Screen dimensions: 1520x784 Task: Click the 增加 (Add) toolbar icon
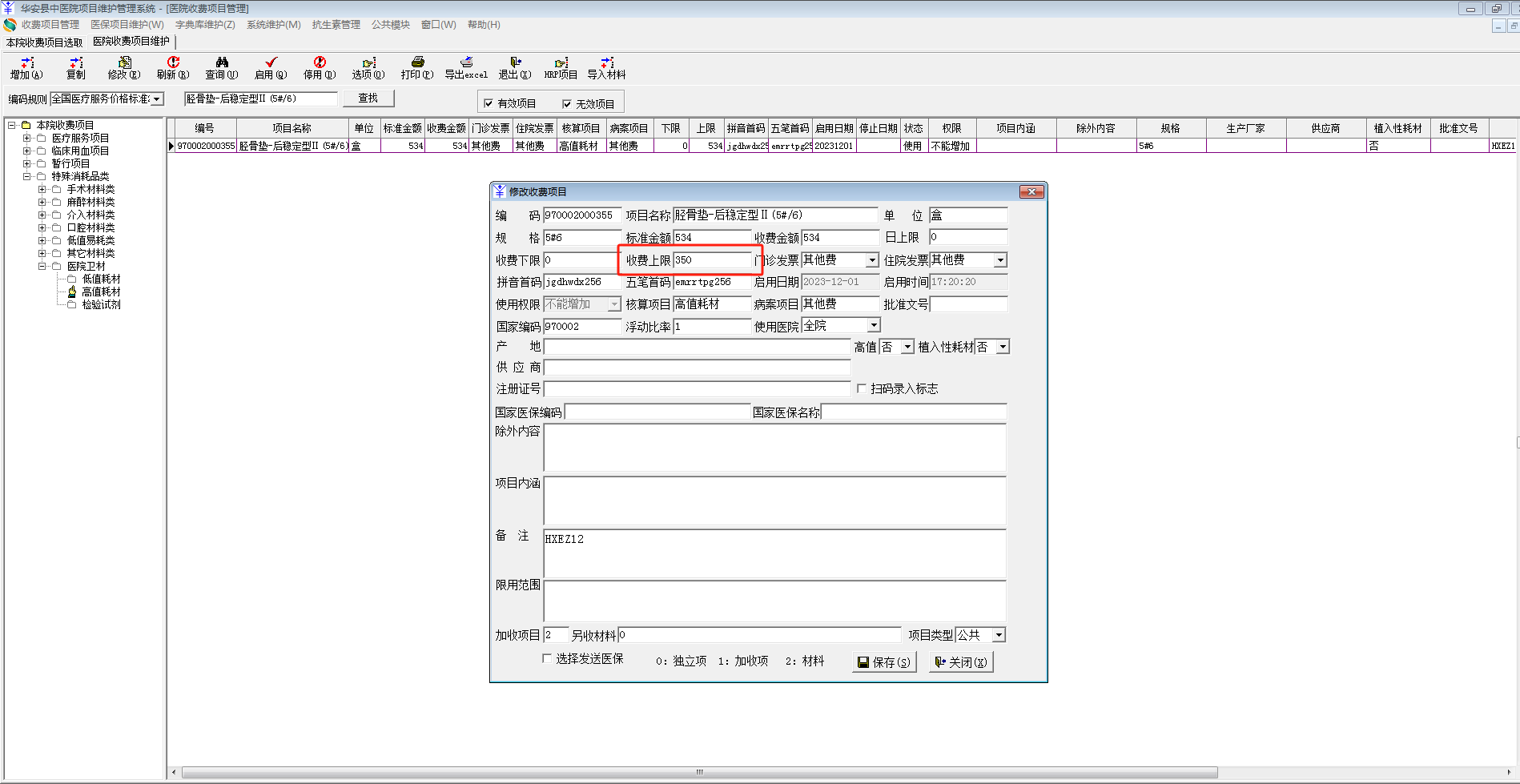(27, 62)
